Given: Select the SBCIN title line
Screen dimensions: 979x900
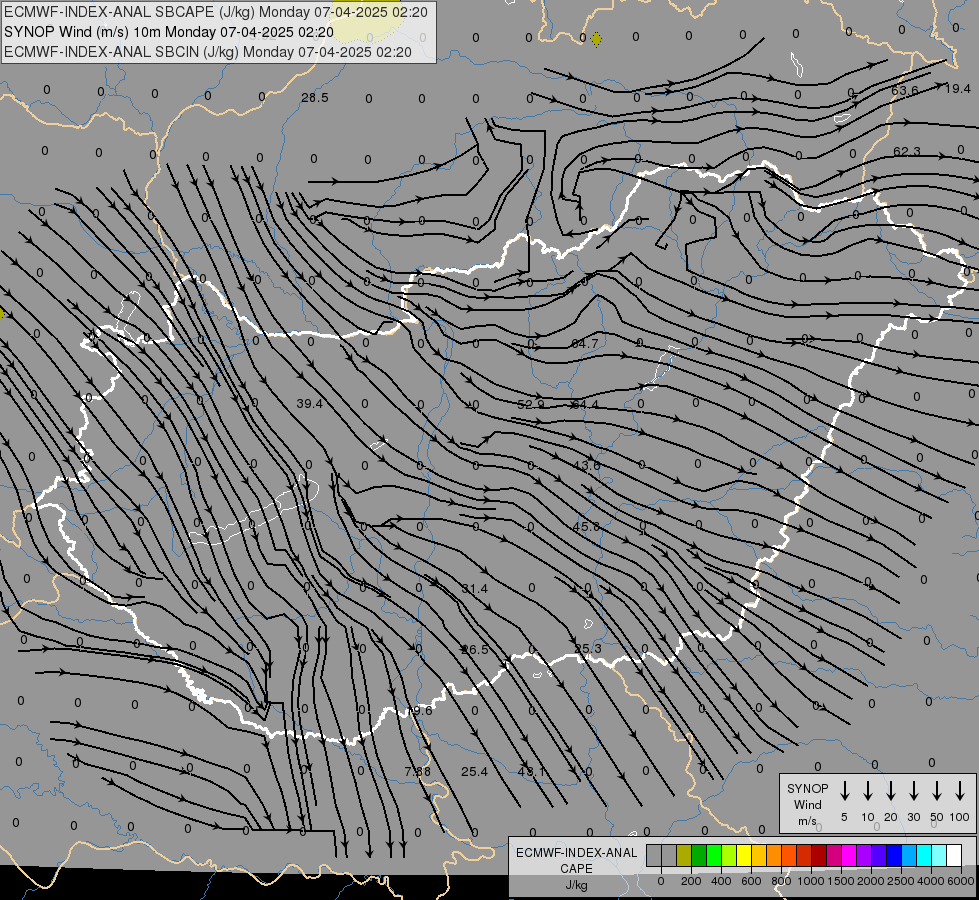Looking at the screenshot, I should click(x=208, y=52).
